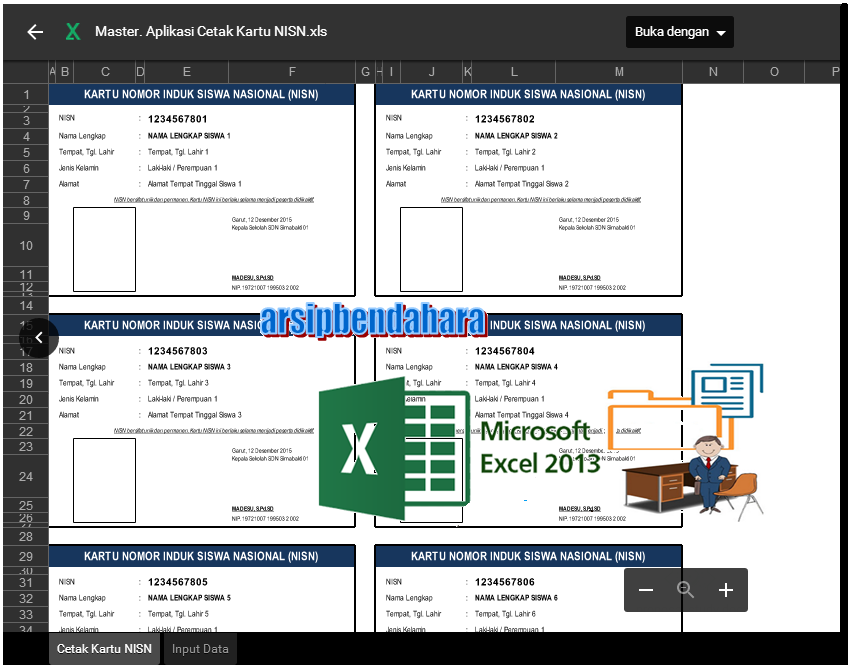858x665 pixels.
Task: Click cell NAMA LENGKAP SISWA 5
Action: 189,598
